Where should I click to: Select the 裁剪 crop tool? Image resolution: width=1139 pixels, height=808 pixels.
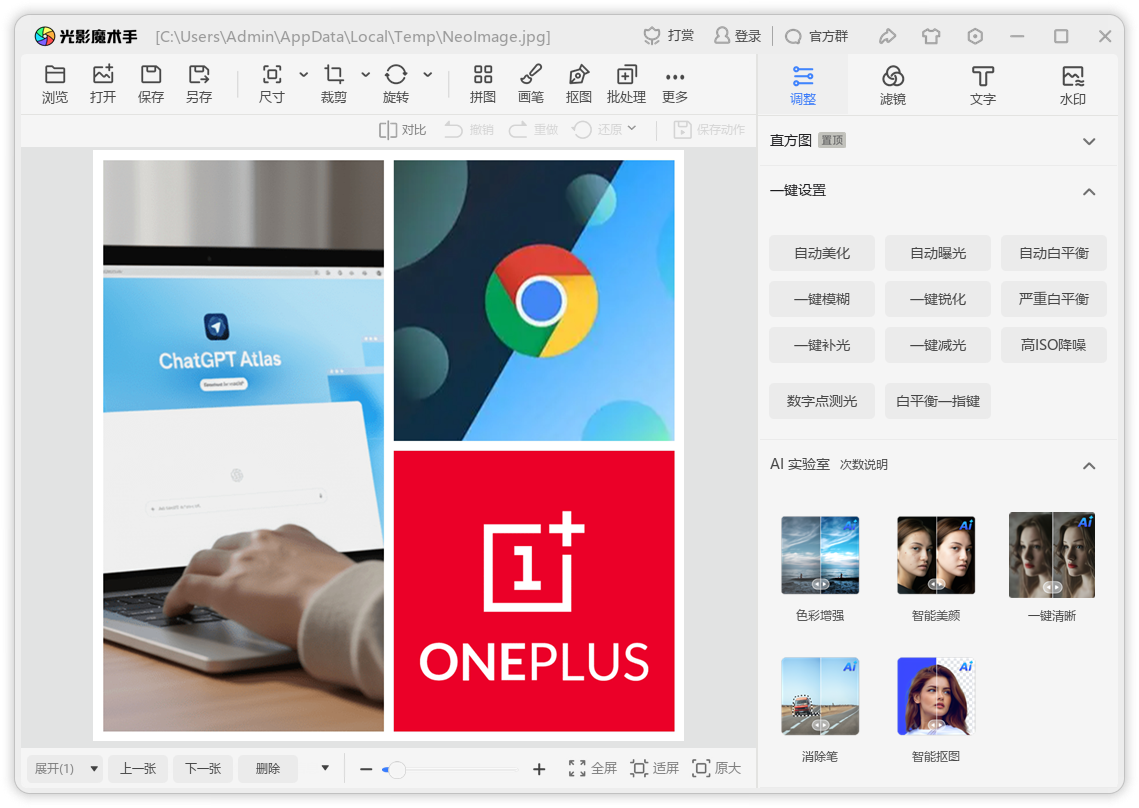tap(333, 84)
